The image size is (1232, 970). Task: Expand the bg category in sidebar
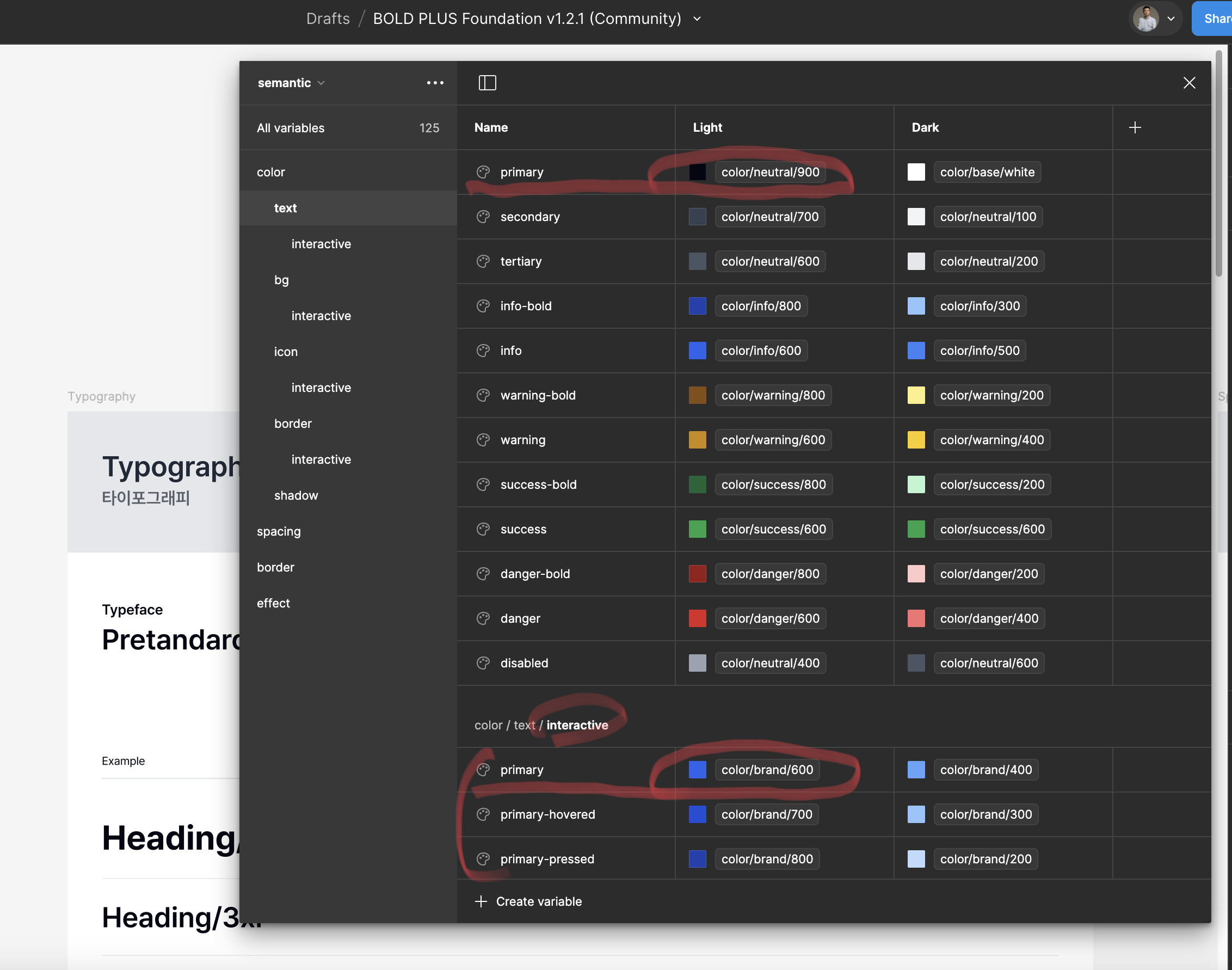click(x=281, y=279)
